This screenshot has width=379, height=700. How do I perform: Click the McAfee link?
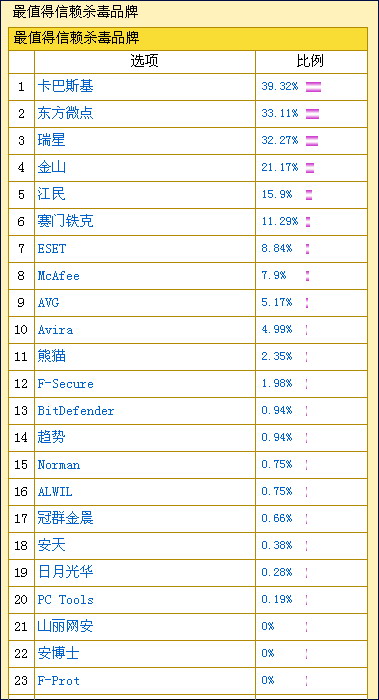[x=58, y=276]
